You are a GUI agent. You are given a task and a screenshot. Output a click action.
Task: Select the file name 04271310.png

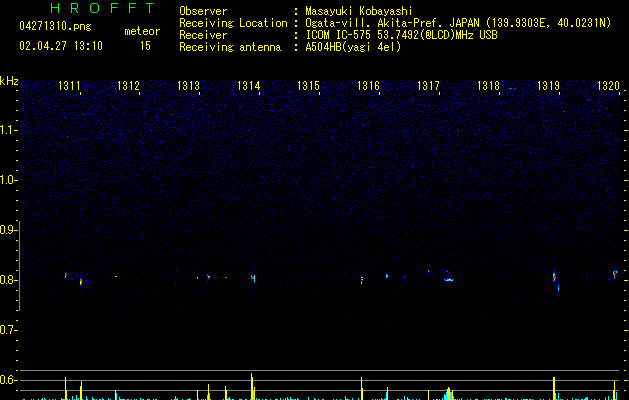(x=55, y=26)
